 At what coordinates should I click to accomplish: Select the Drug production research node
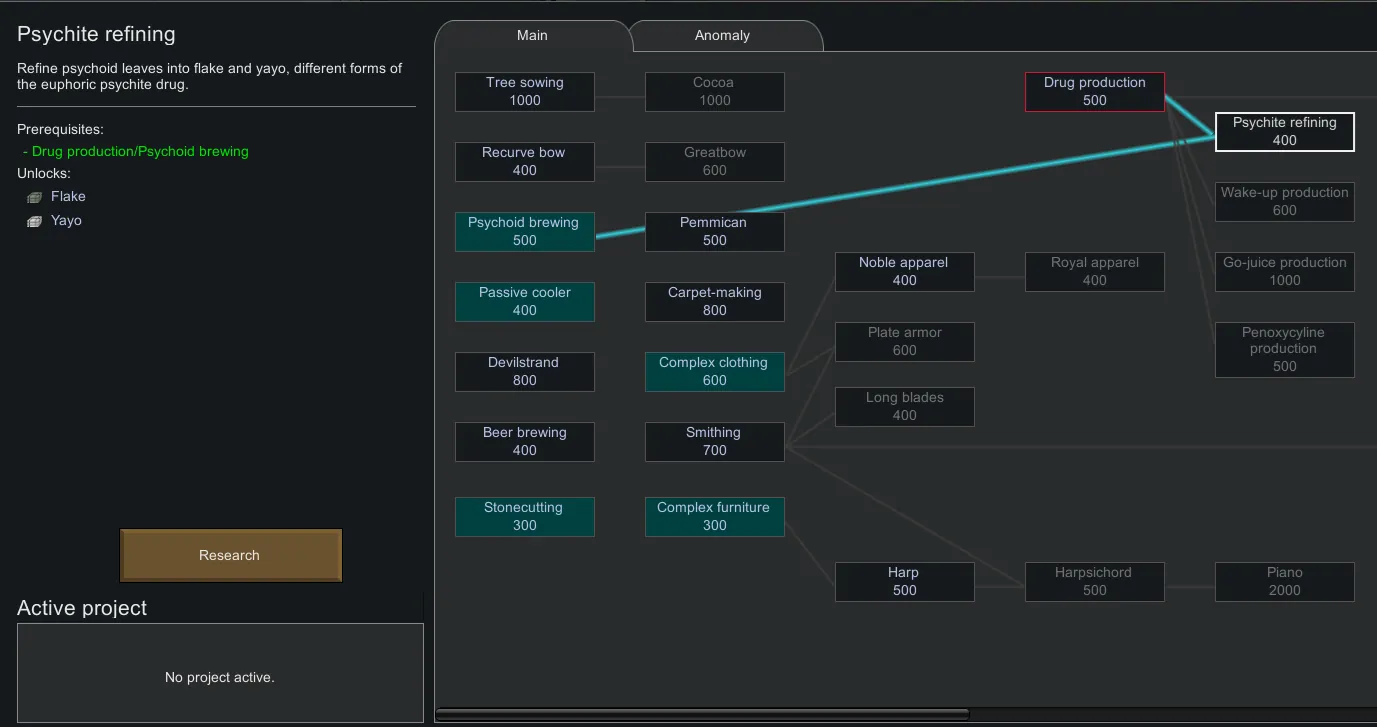point(1094,92)
